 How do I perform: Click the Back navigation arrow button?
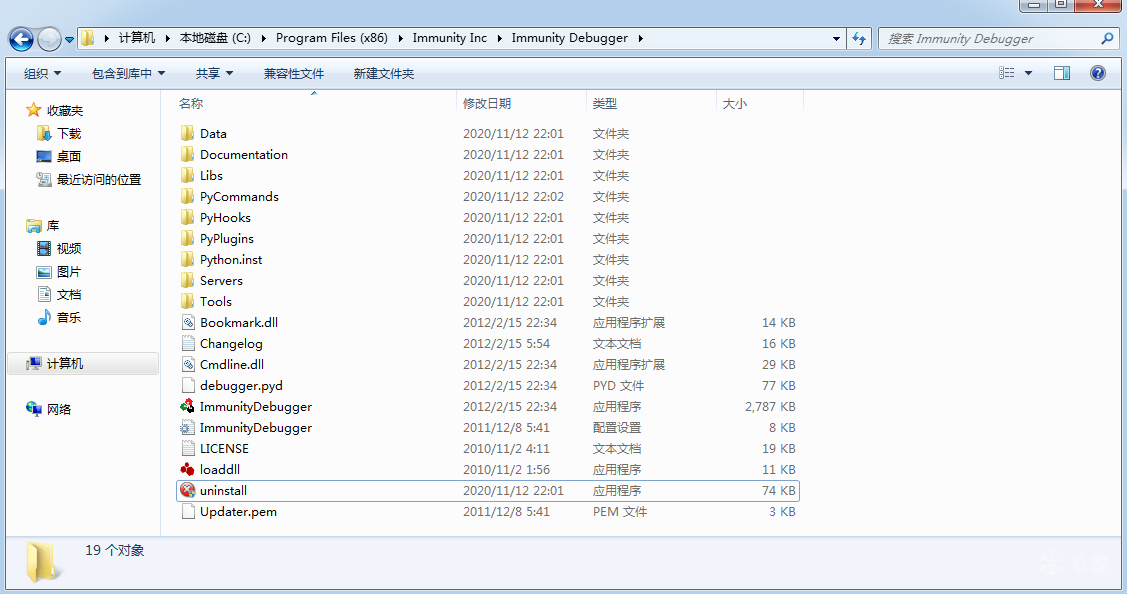(x=21, y=39)
